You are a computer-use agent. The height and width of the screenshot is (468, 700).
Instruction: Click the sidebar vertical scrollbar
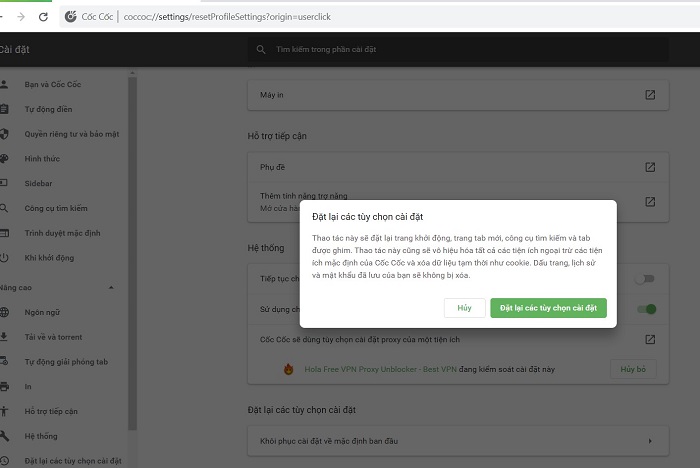tap(133, 250)
